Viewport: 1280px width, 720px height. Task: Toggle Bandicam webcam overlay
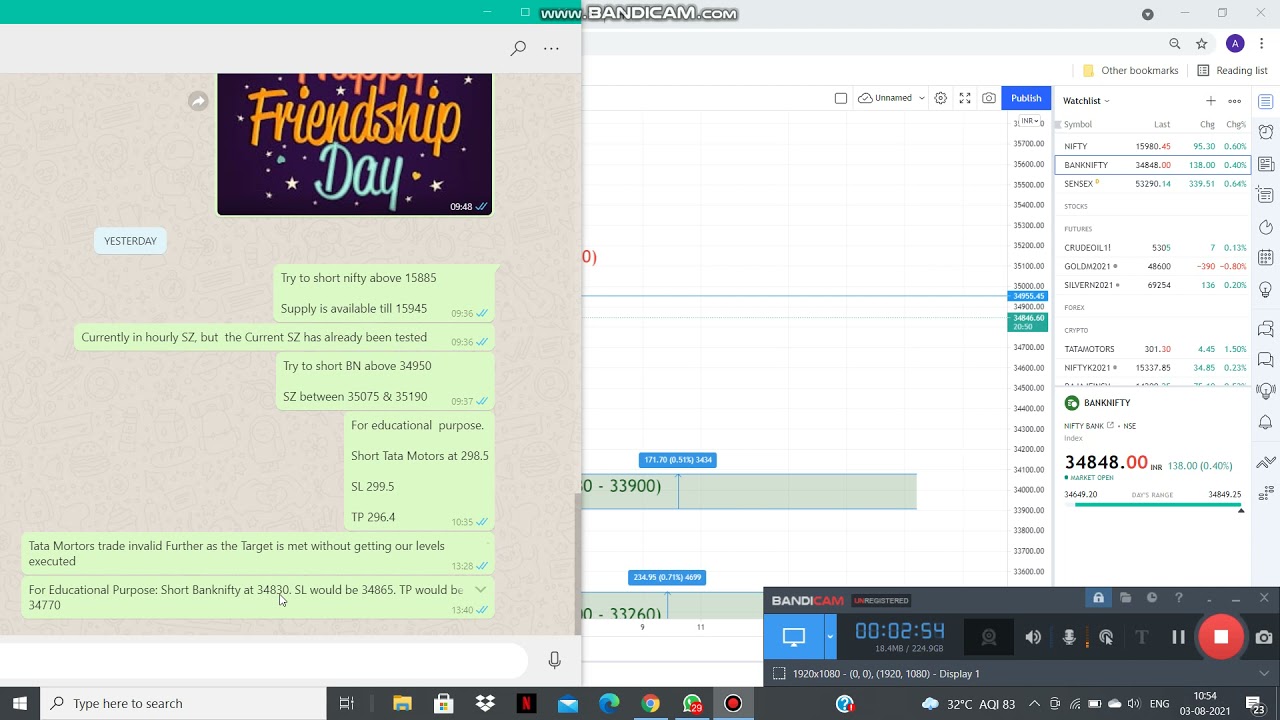(x=989, y=637)
